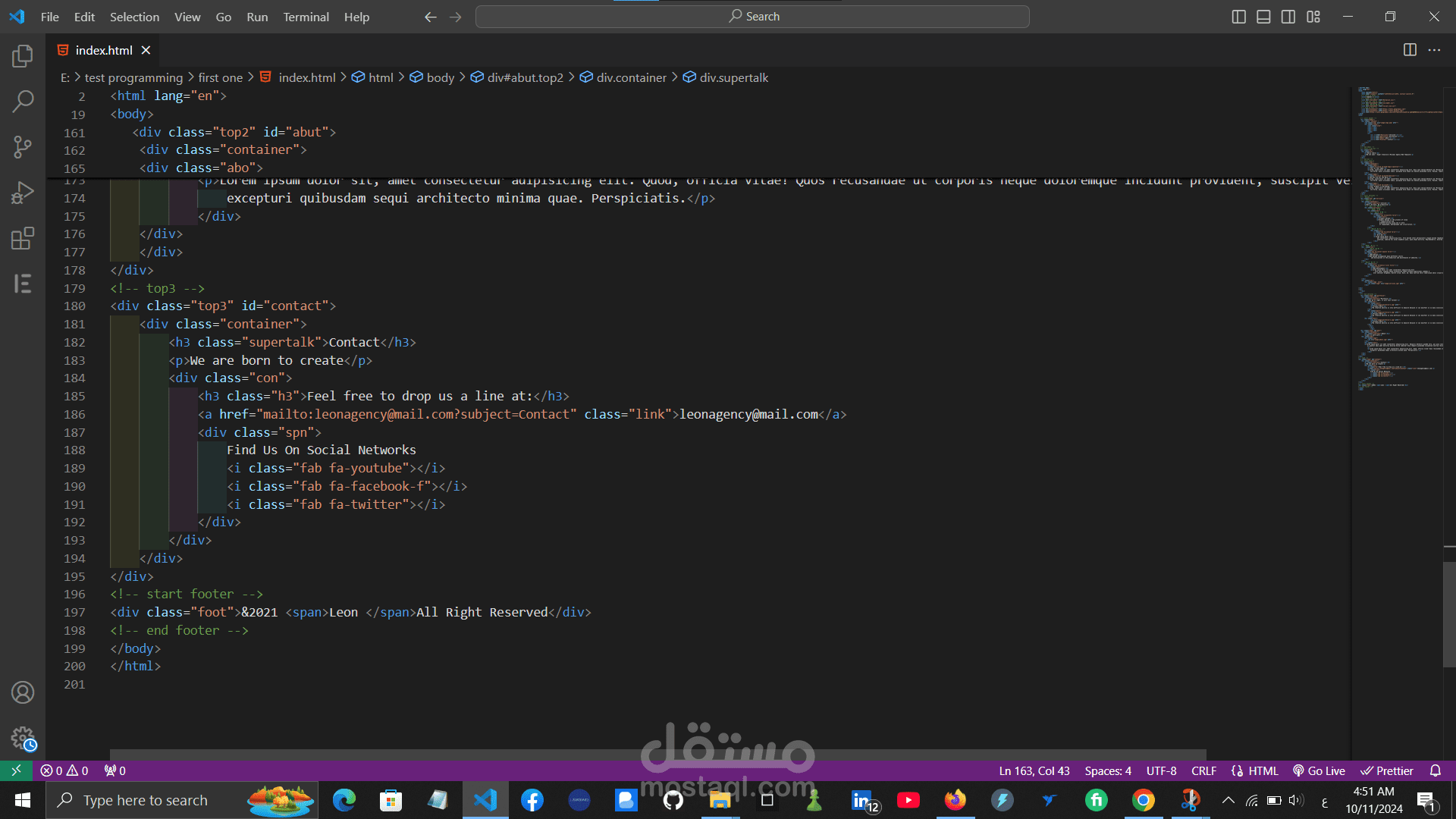Toggle Primary Side Bar layout button
This screenshot has width=1456, height=819.
pyautogui.click(x=1239, y=17)
